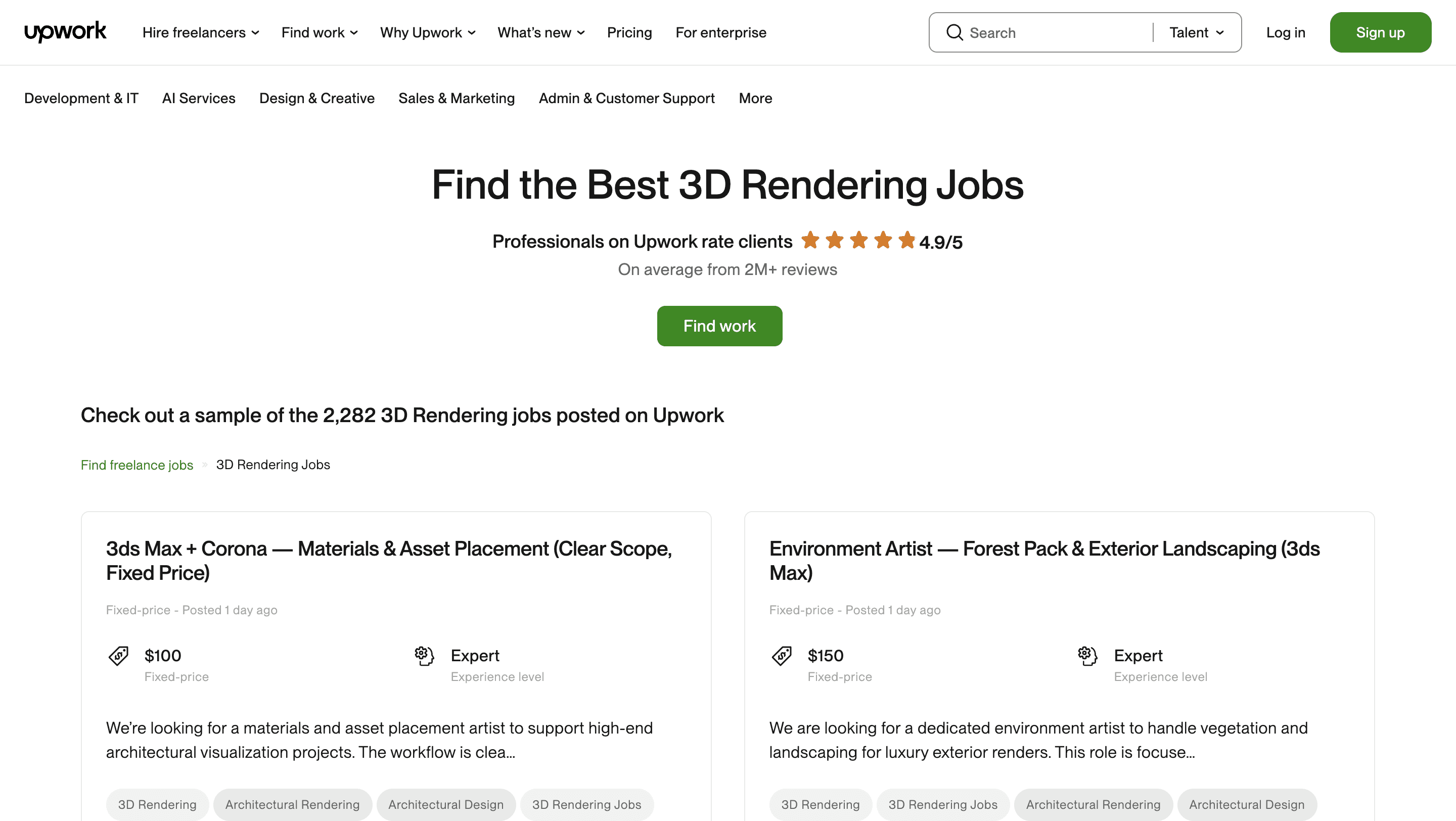Switch to the Design & Creative category
The image size is (1456, 821).
click(316, 98)
